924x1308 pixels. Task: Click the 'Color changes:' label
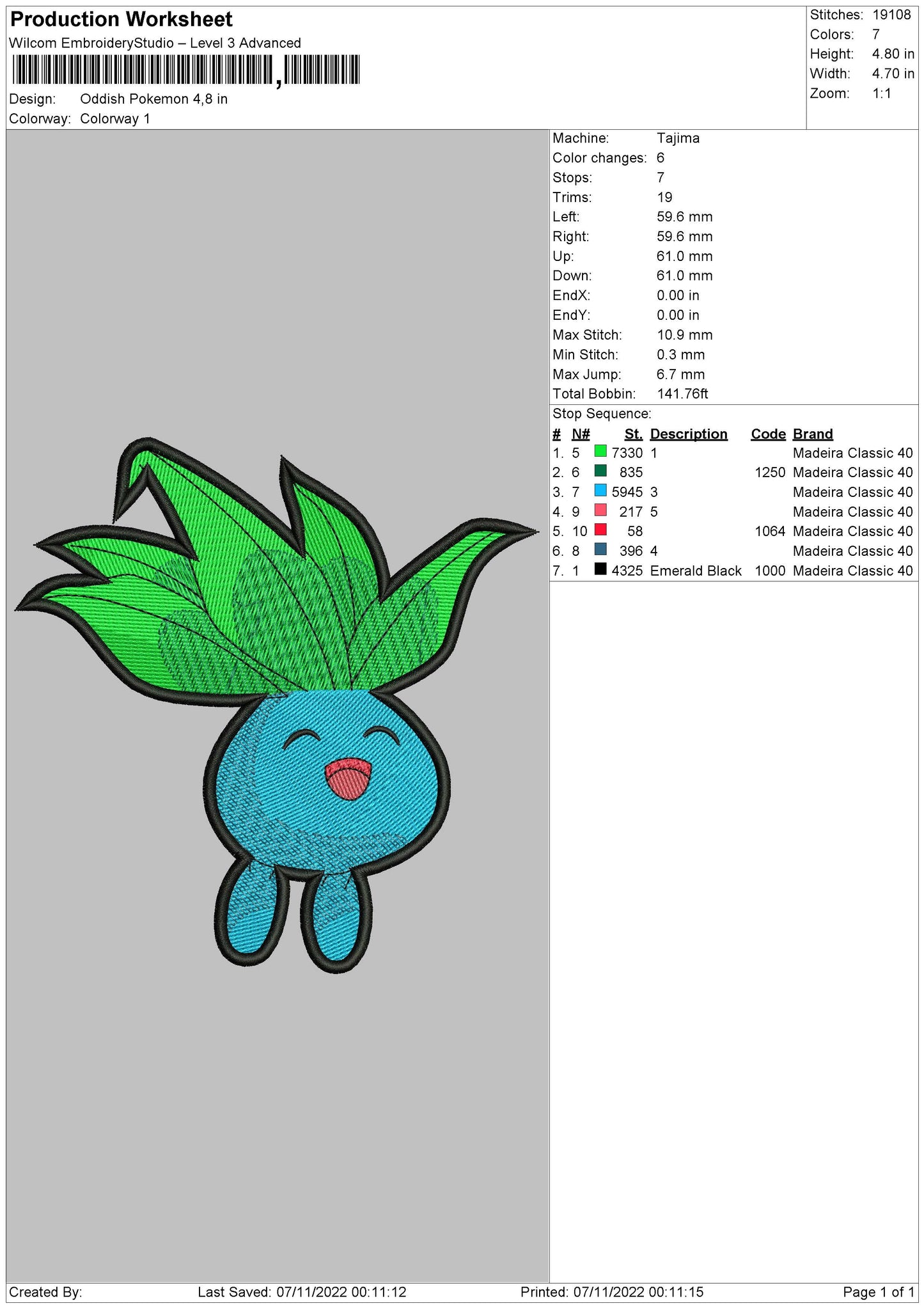pyautogui.click(x=599, y=158)
